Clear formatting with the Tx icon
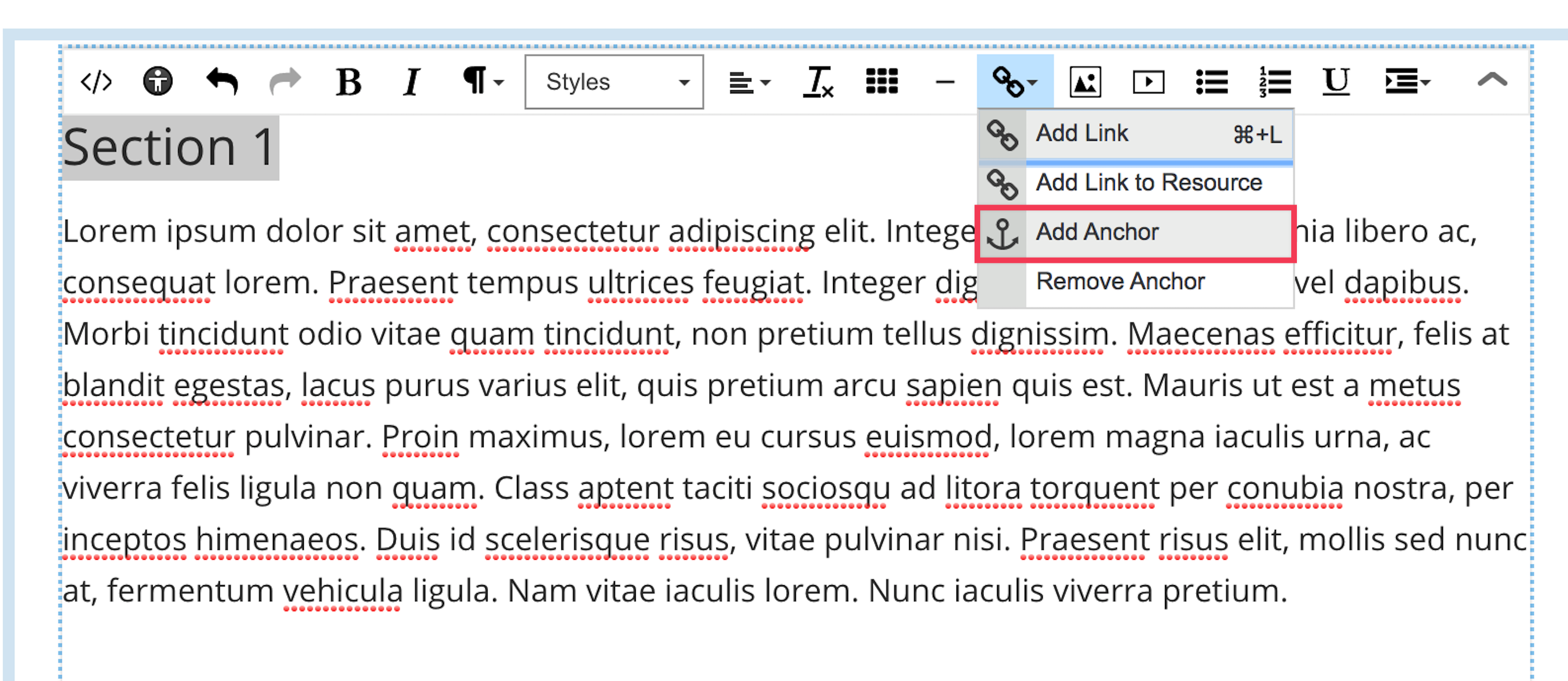The height and width of the screenshot is (681, 1568). click(818, 82)
